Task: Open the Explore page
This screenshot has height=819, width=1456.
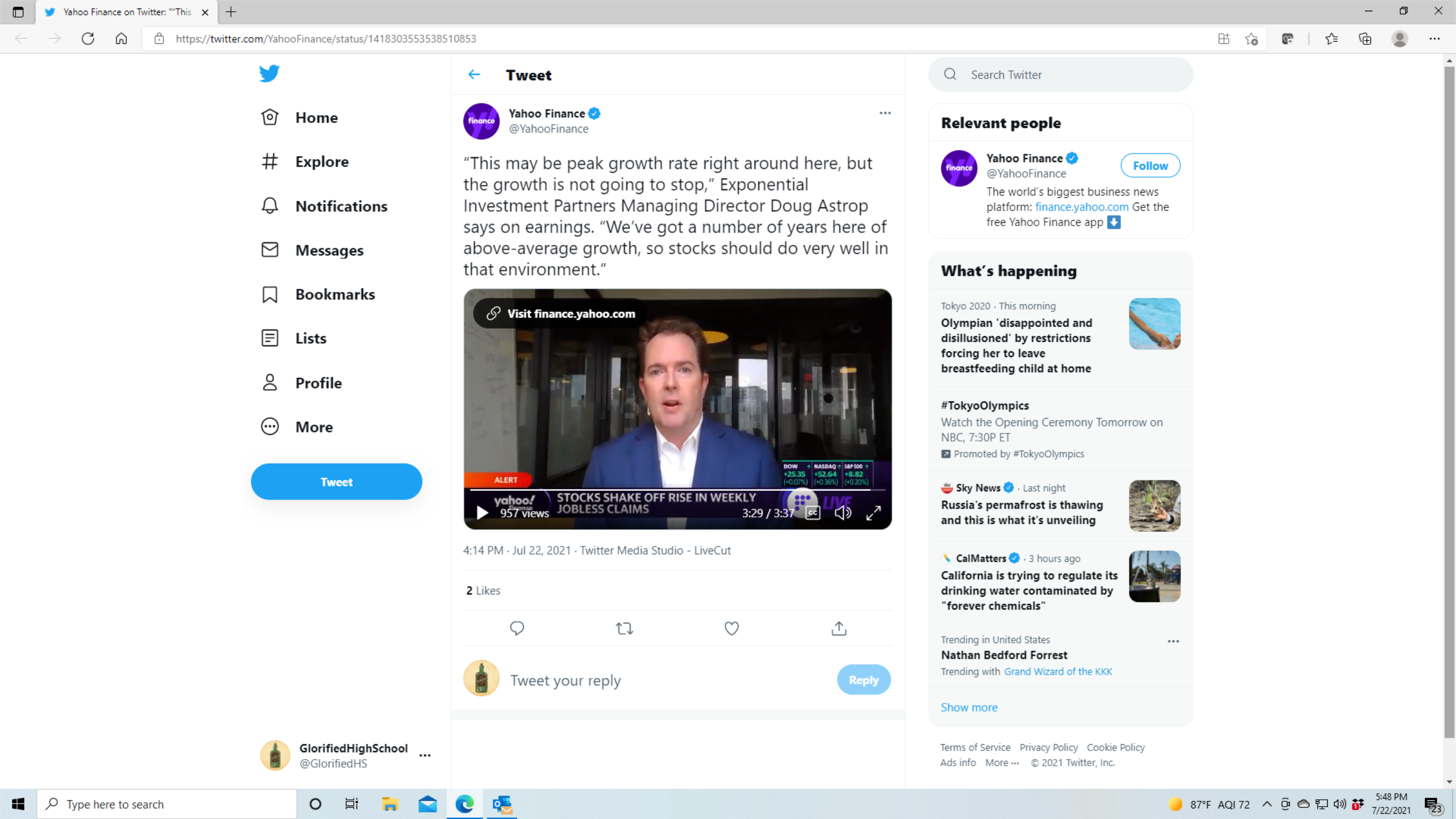Action: point(305,161)
